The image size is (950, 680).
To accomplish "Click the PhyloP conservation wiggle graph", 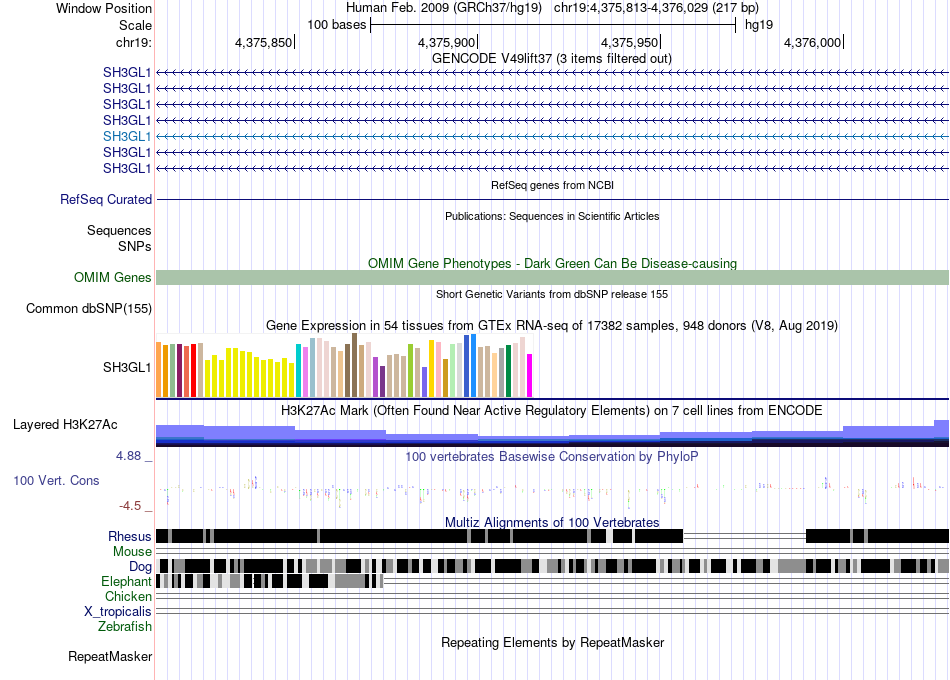I will click(552, 490).
